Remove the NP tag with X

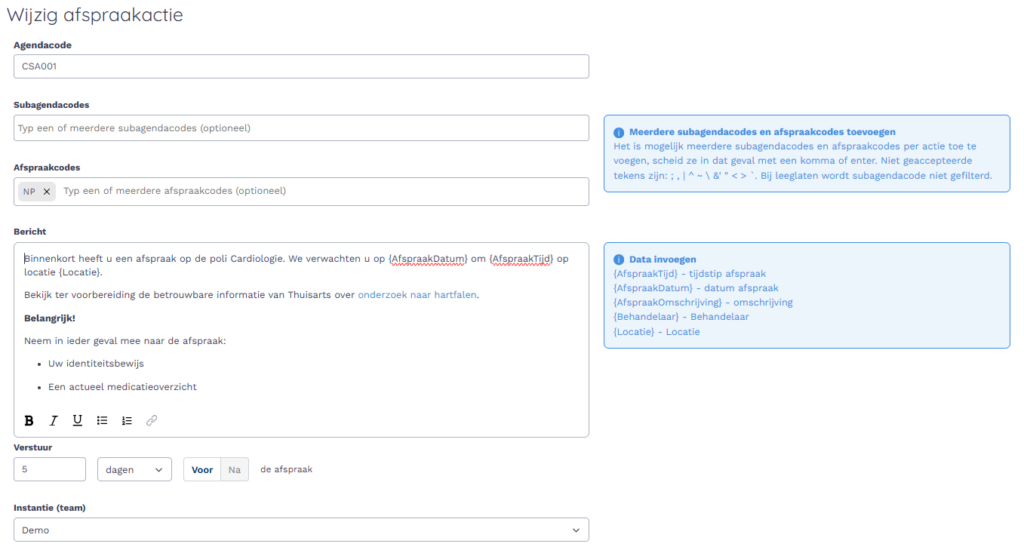47,191
